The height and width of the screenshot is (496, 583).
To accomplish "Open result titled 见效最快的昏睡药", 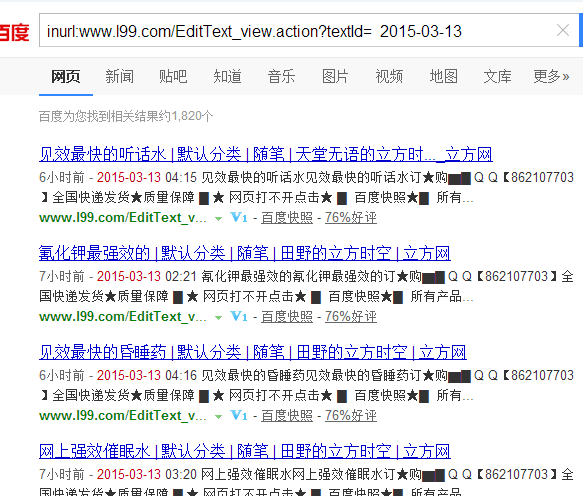I will click(x=253, y=352).
